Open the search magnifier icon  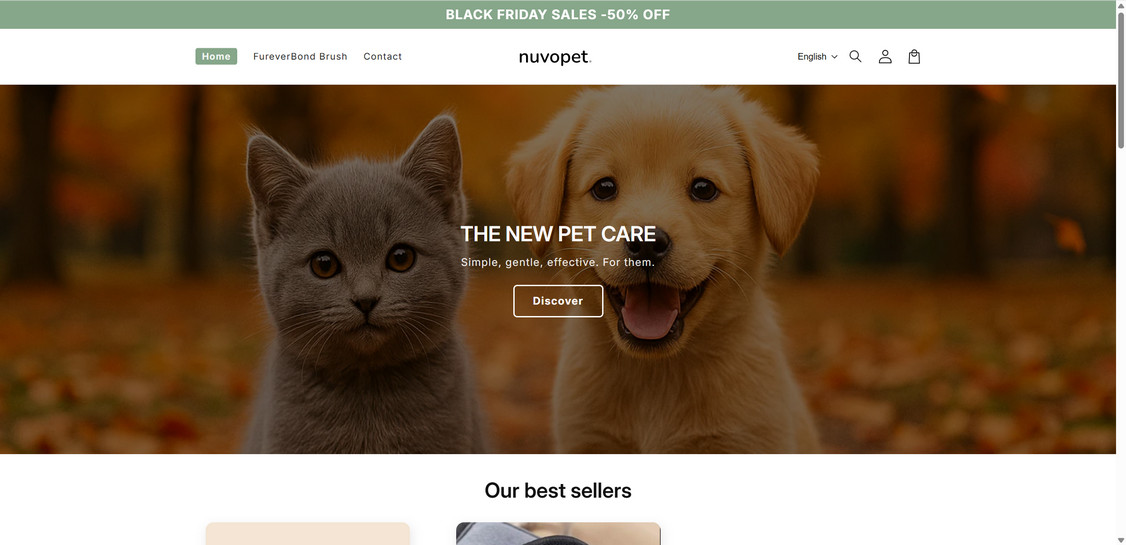(855, 57)
